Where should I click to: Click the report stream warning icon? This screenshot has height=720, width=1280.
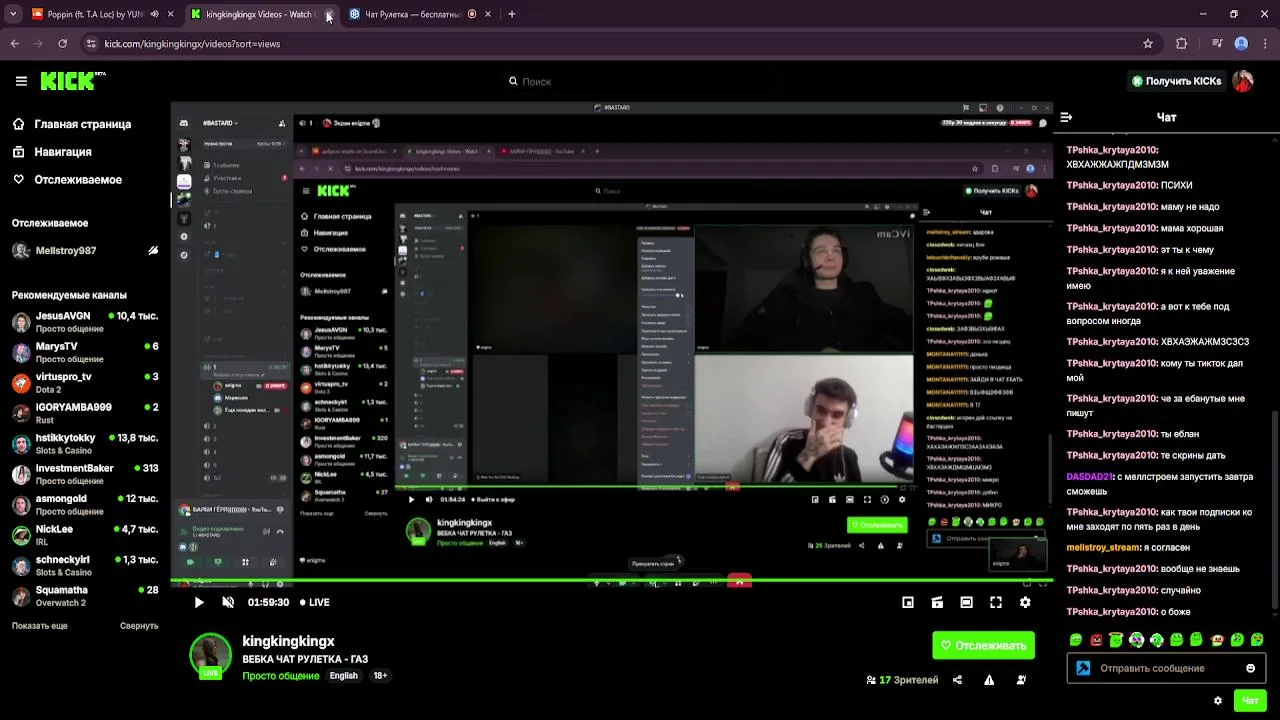point(989,680)
